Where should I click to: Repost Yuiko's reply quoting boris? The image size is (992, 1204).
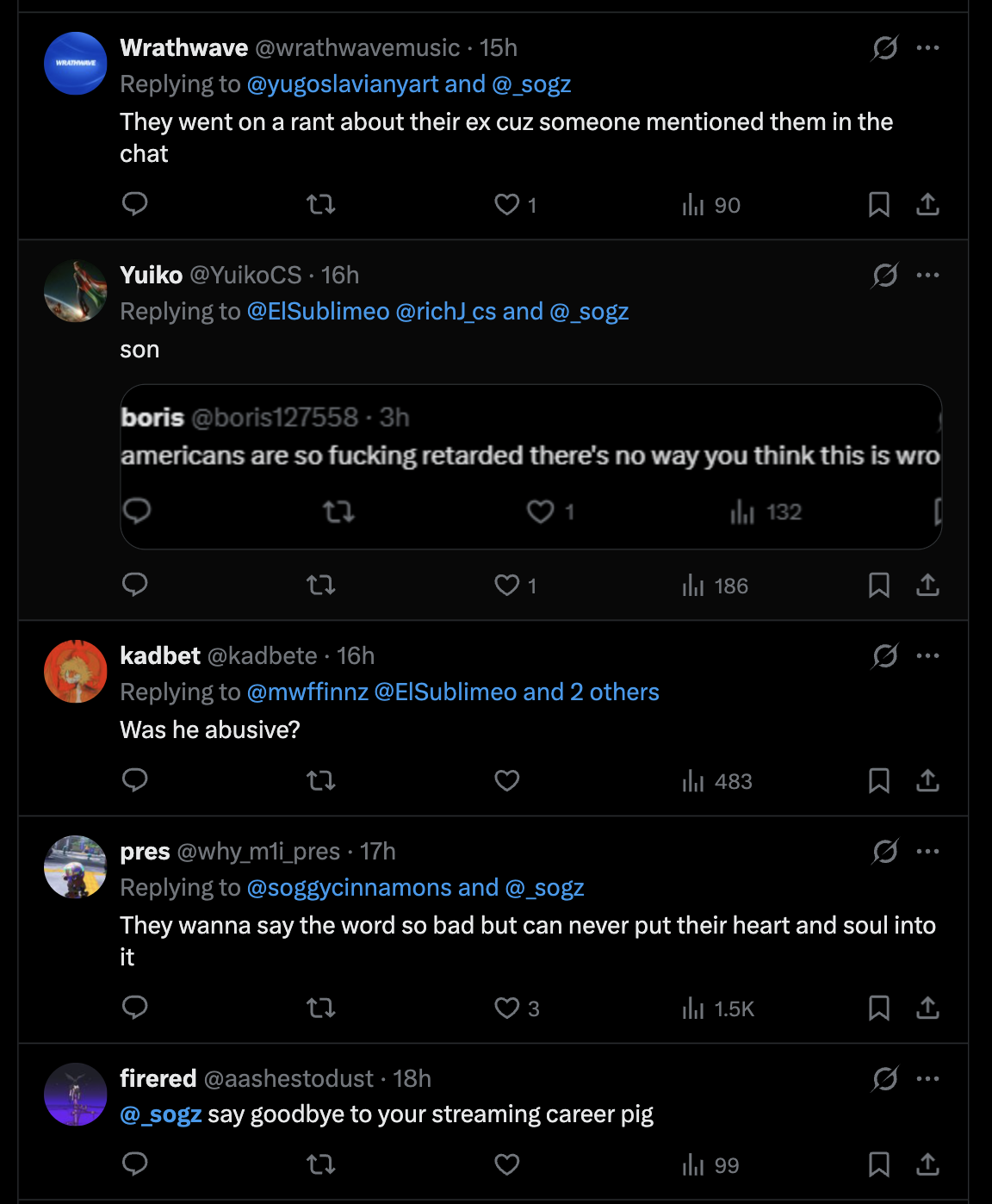(x=321, y=586)
